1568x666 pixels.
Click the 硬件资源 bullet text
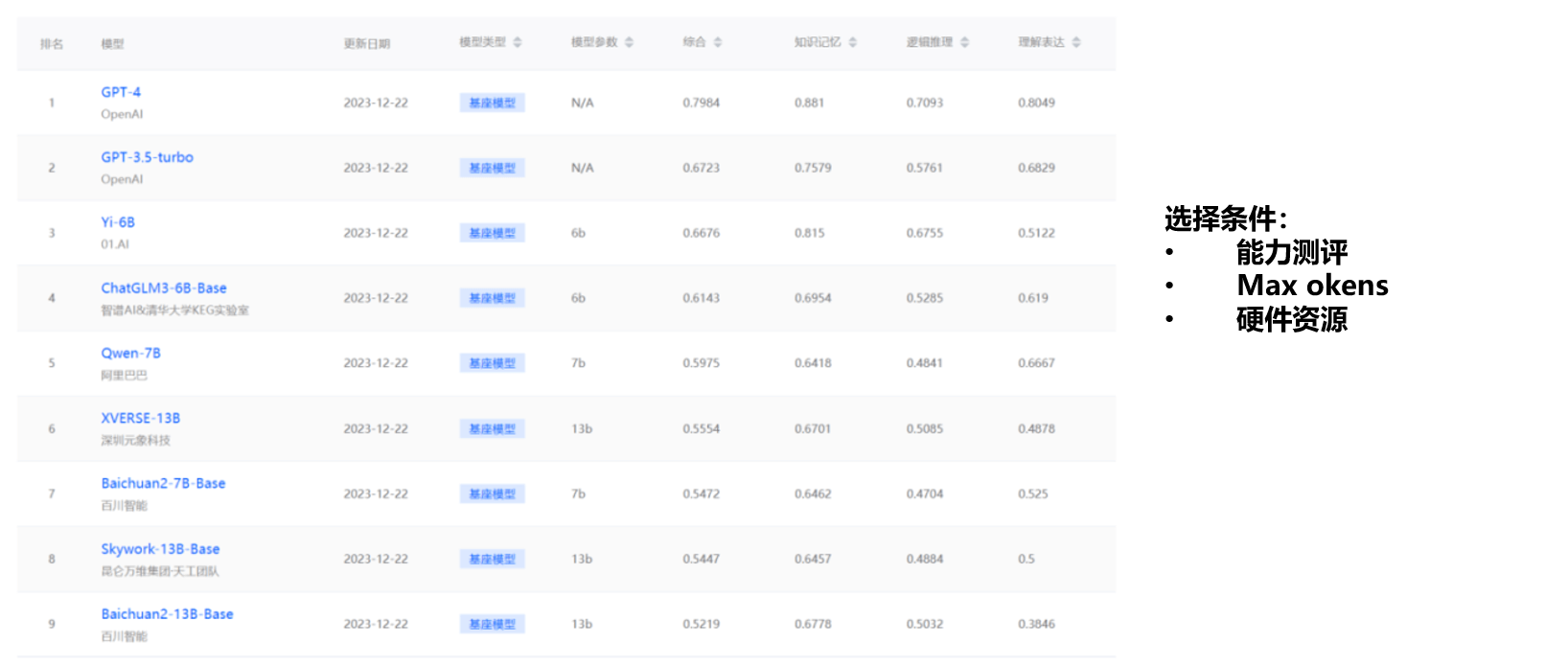pos(1292,319)
